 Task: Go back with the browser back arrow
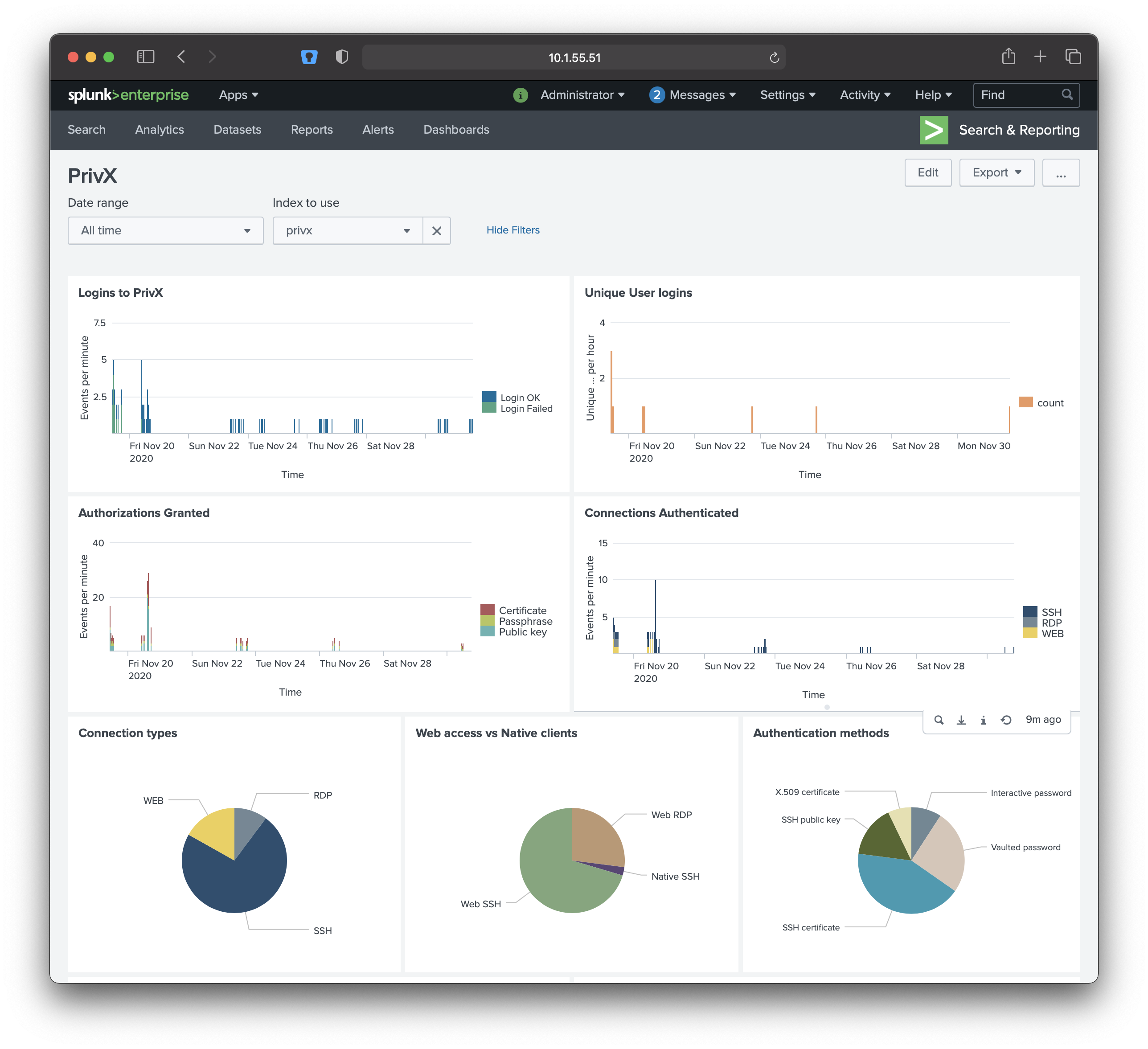[182, 57]
